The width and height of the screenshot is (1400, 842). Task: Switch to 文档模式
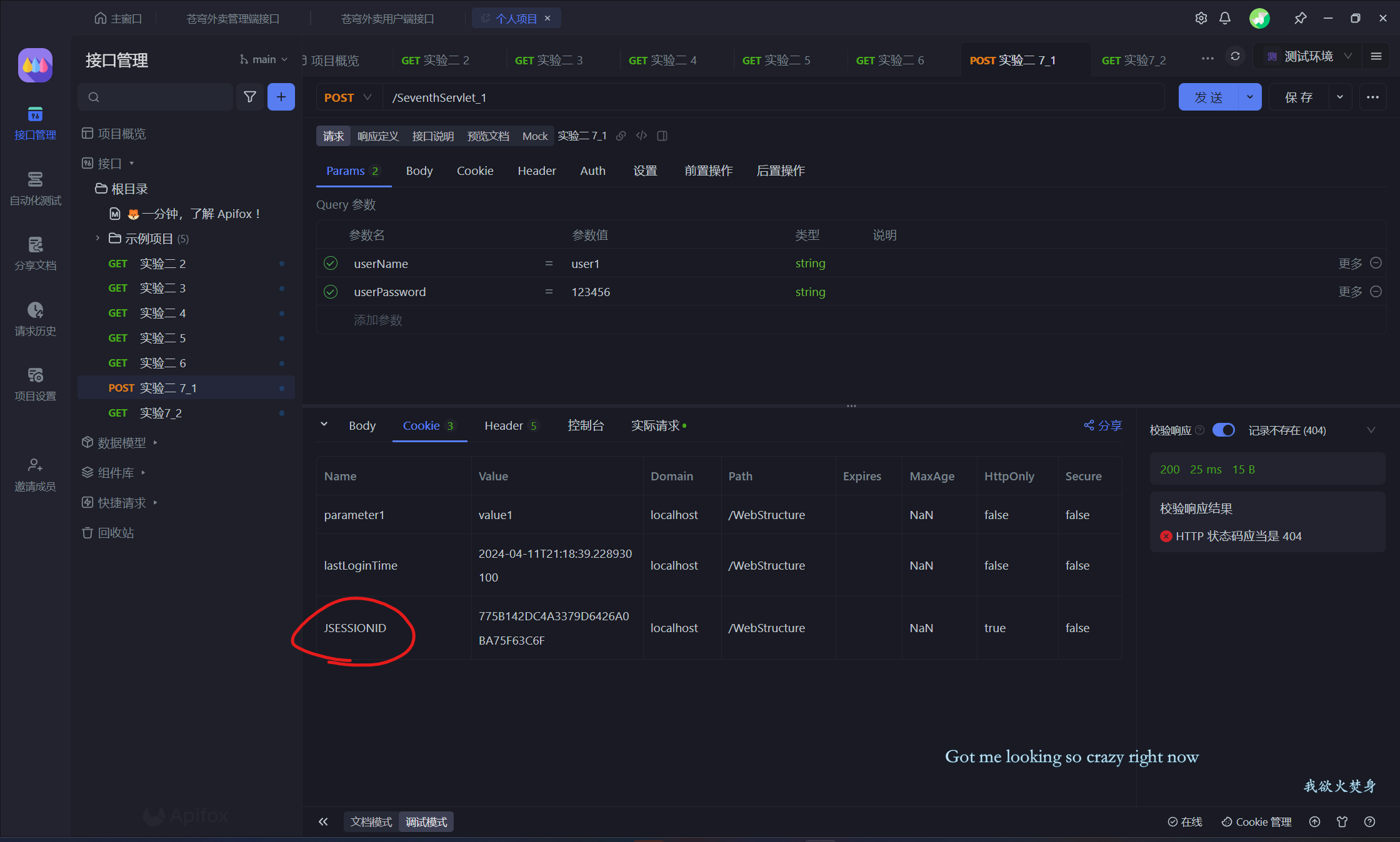[371, 821]
